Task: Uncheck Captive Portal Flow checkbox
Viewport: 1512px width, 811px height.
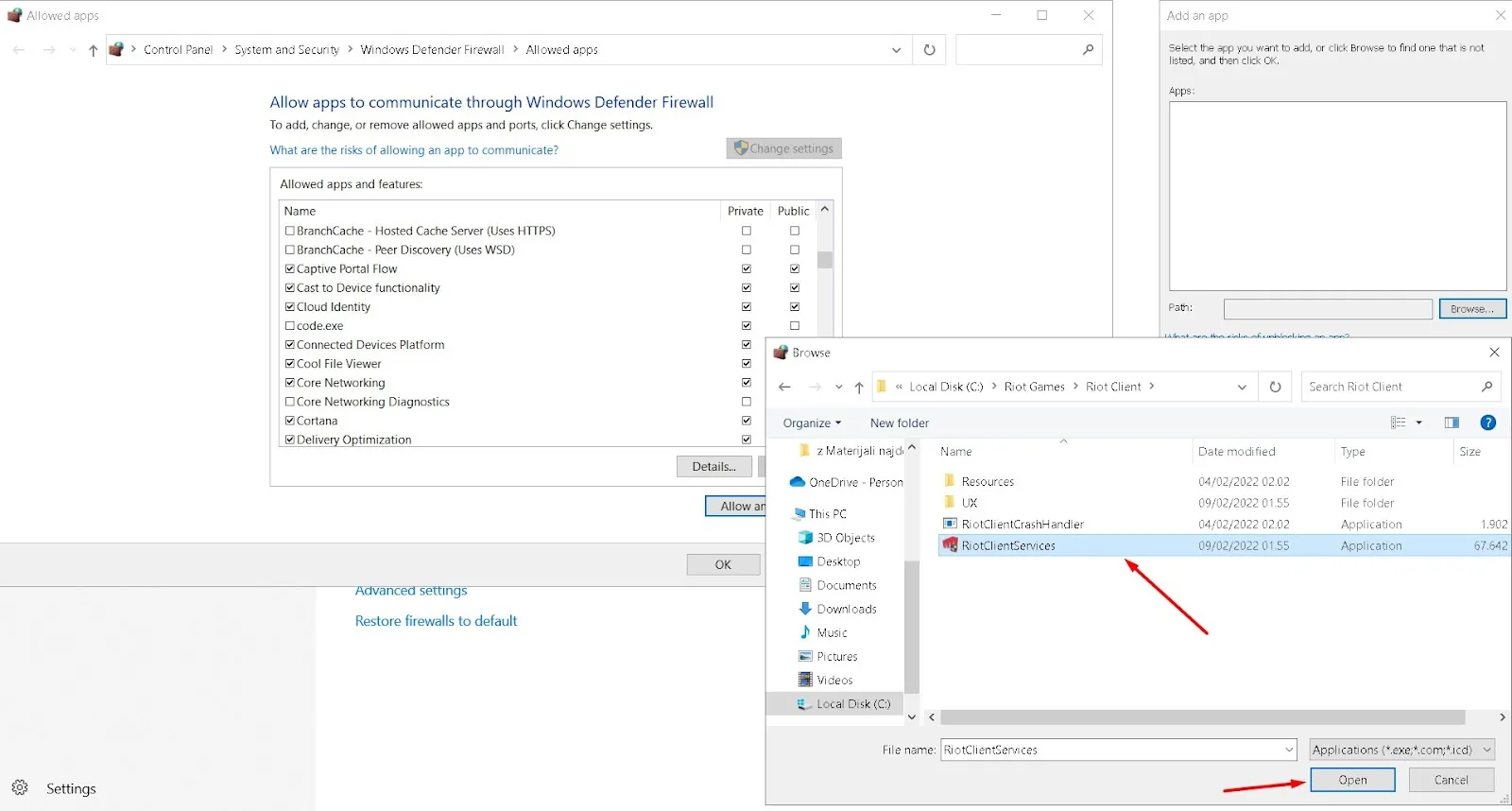Action: tap(290, 268)
